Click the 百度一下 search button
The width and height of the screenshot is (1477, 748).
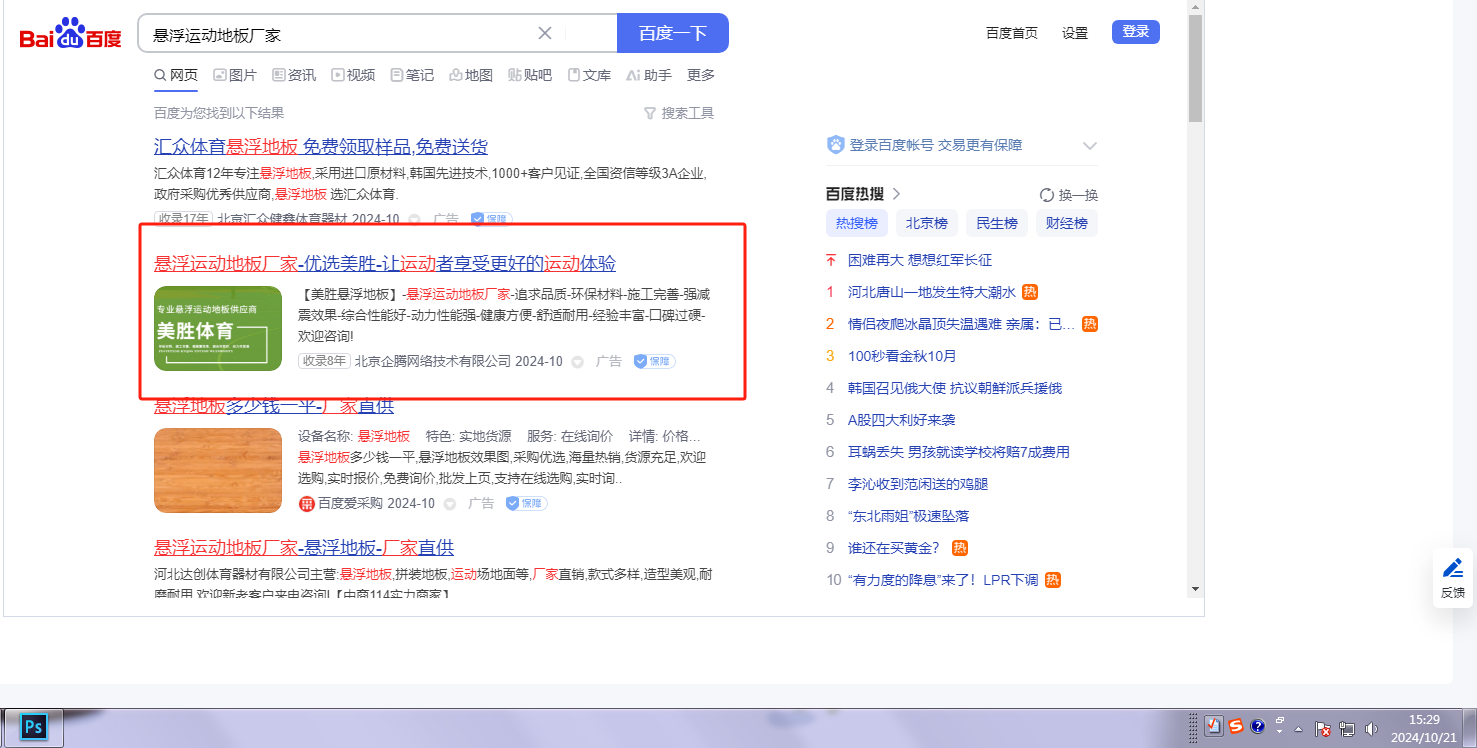[672, 33]
